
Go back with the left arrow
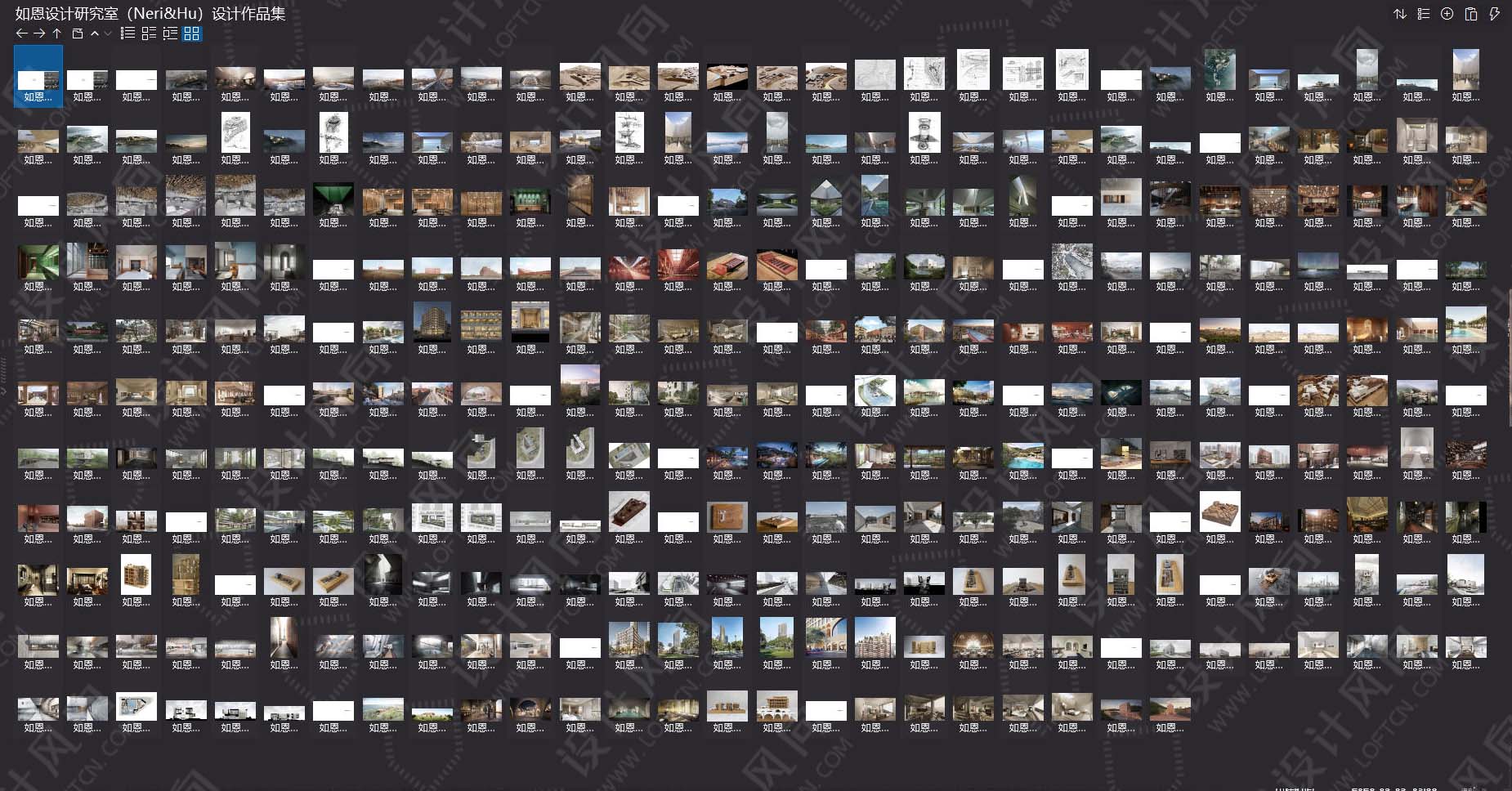pyautogui.click(x=21, y=34)
